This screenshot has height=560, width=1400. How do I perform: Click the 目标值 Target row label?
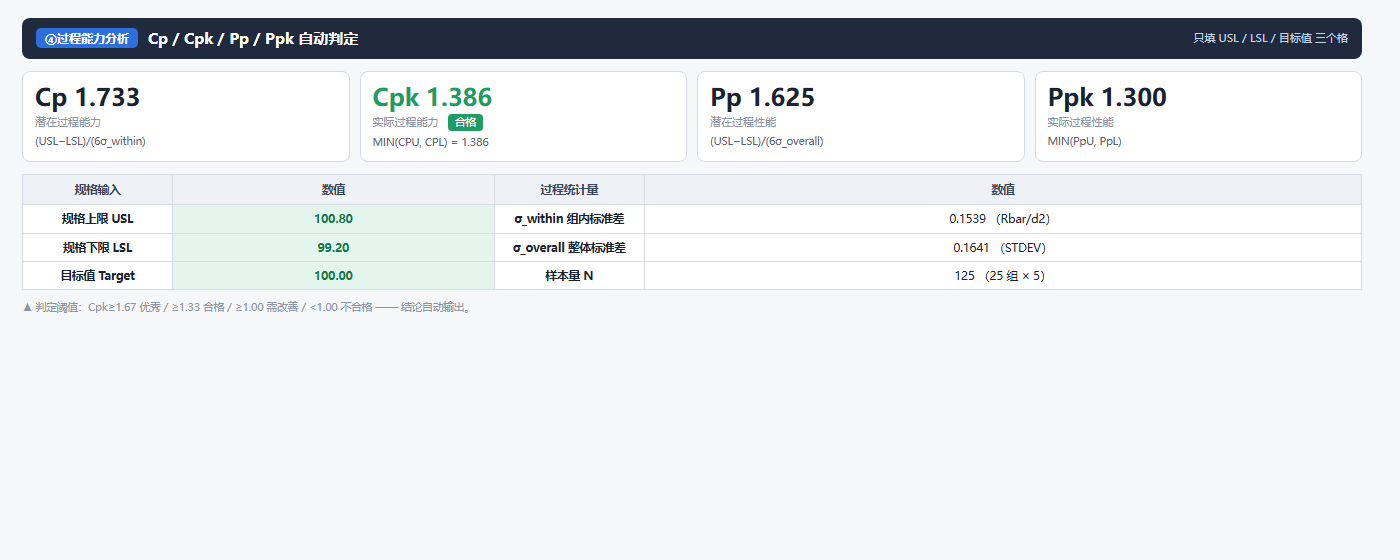click(97, 276)
